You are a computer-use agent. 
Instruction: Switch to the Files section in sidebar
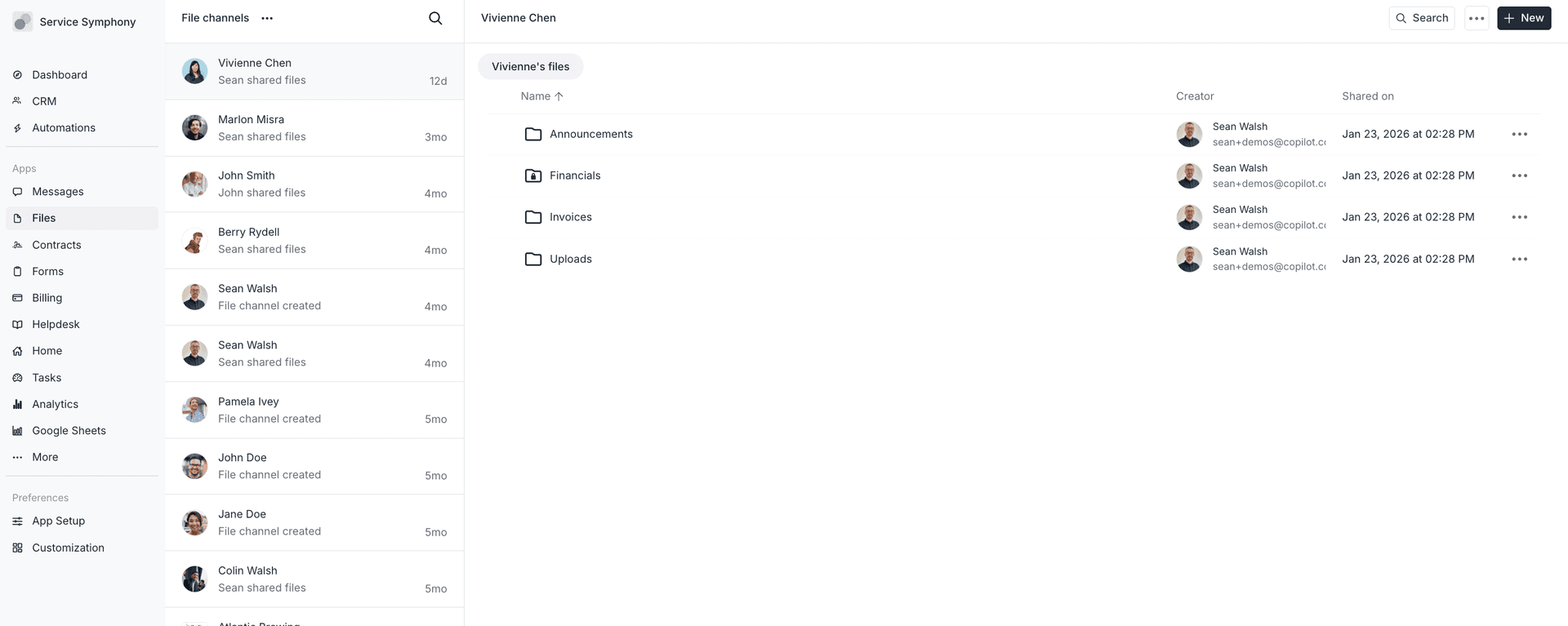click(43, 217)
